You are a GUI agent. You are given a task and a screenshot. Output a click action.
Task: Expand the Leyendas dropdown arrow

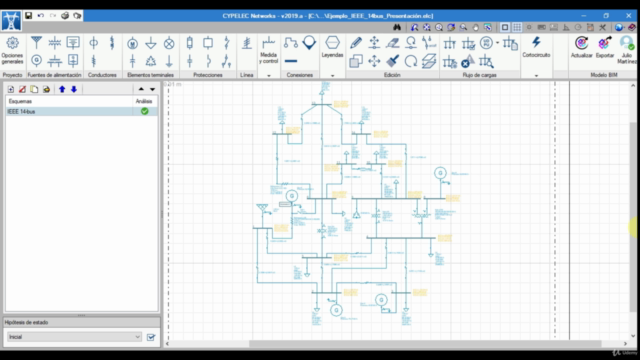[x=332, y=76]
